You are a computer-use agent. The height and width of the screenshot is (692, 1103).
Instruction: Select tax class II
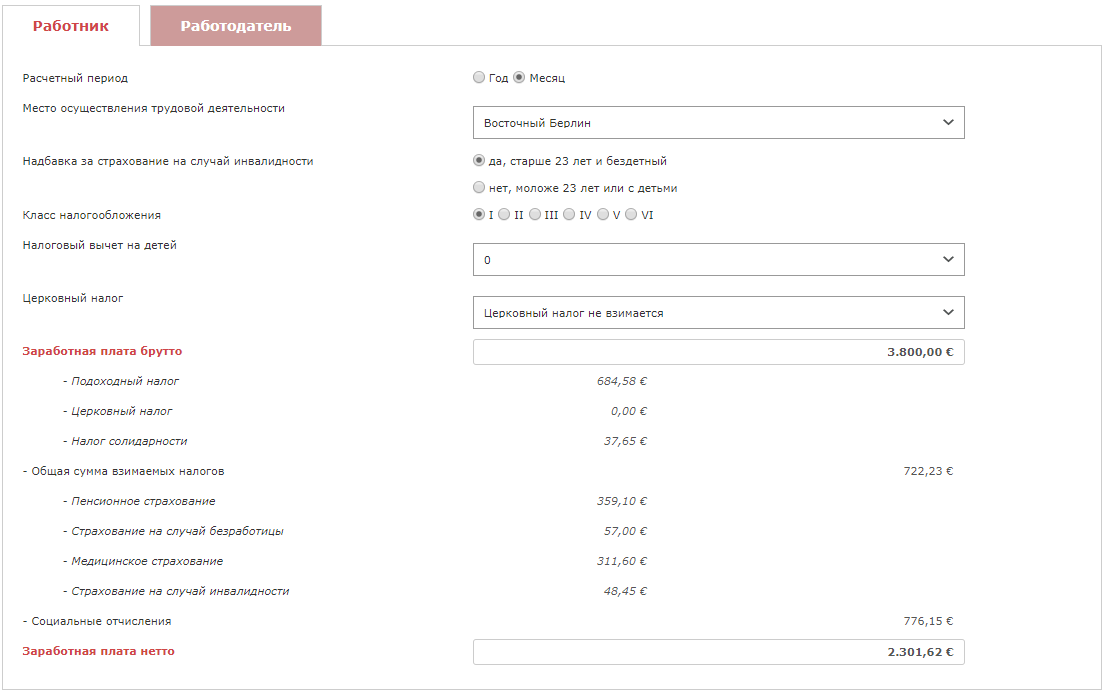pos(504,214)
